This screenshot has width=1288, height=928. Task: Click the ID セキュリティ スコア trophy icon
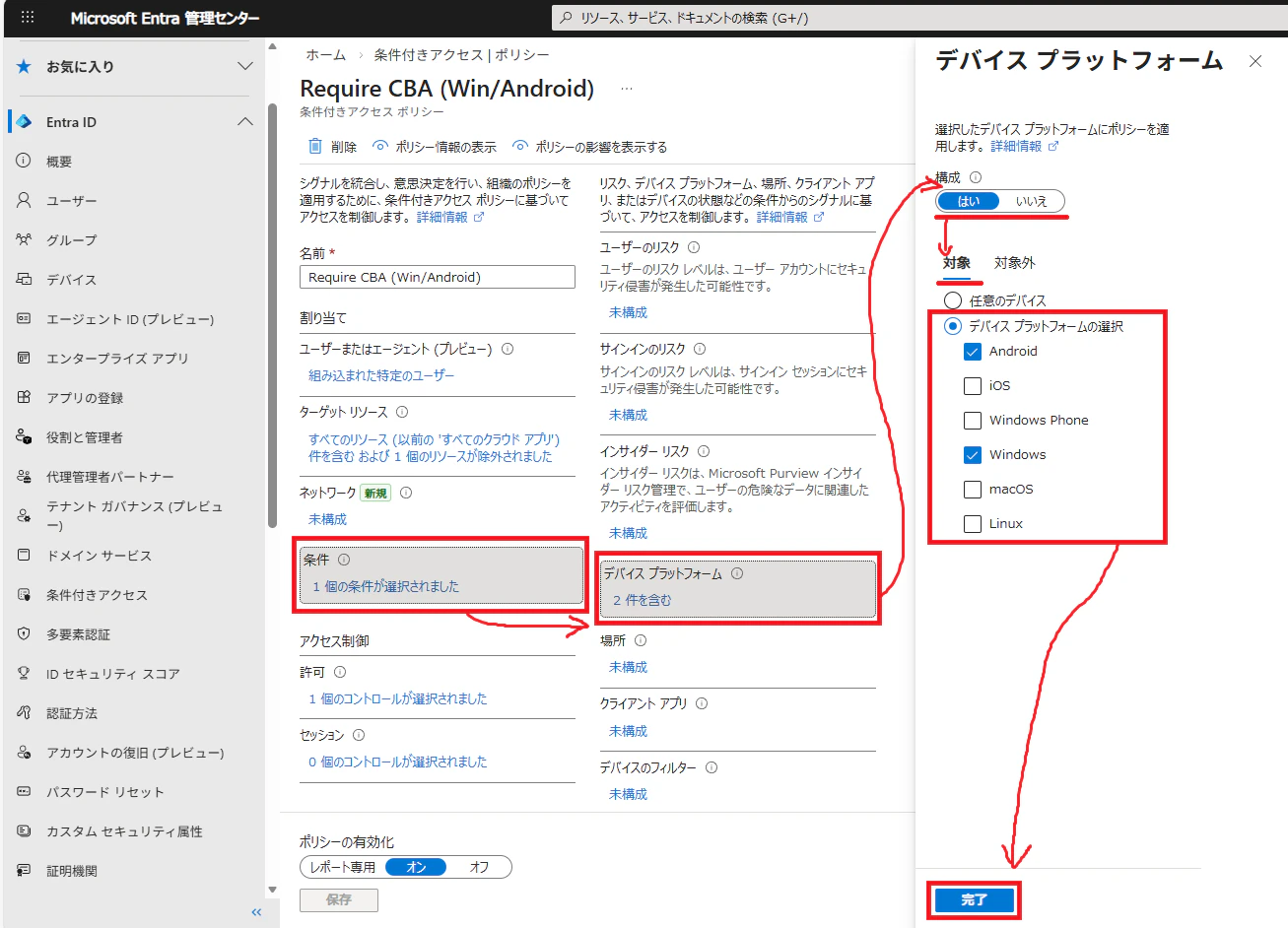point(24,673)
